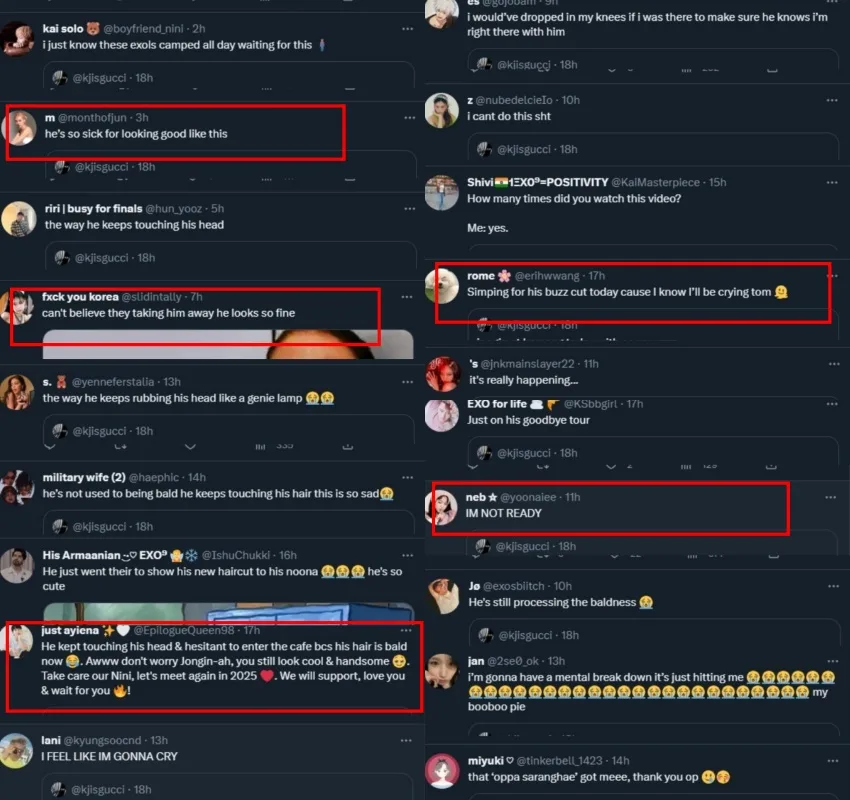Open more menu on miyuki's tweet

click(833, 761)
